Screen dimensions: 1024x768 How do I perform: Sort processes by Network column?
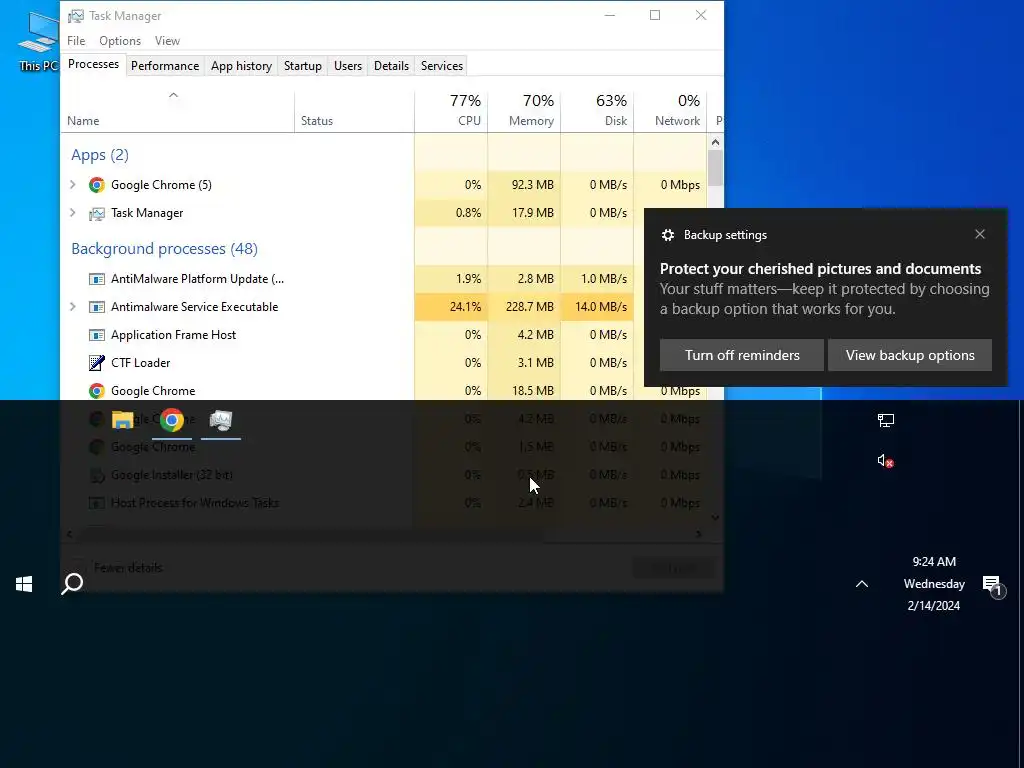pyautogui.click(x=671, y=112)
